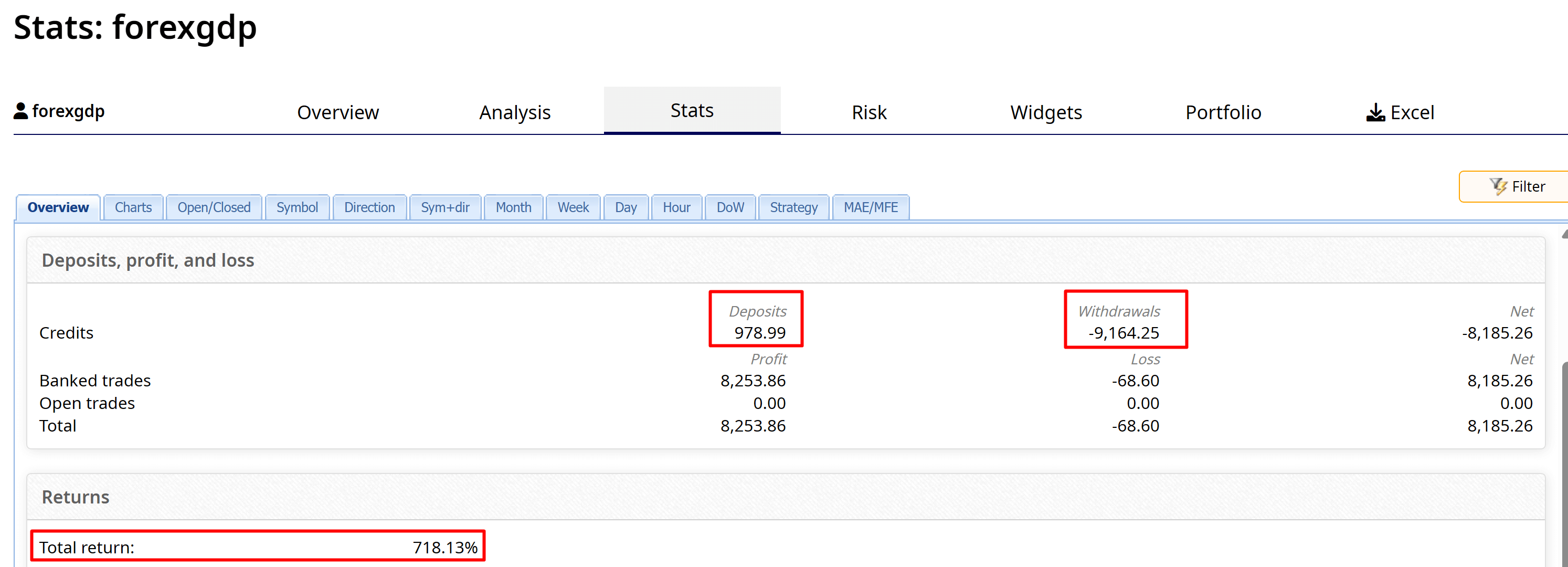Open the Risk tab

(869, 112)
